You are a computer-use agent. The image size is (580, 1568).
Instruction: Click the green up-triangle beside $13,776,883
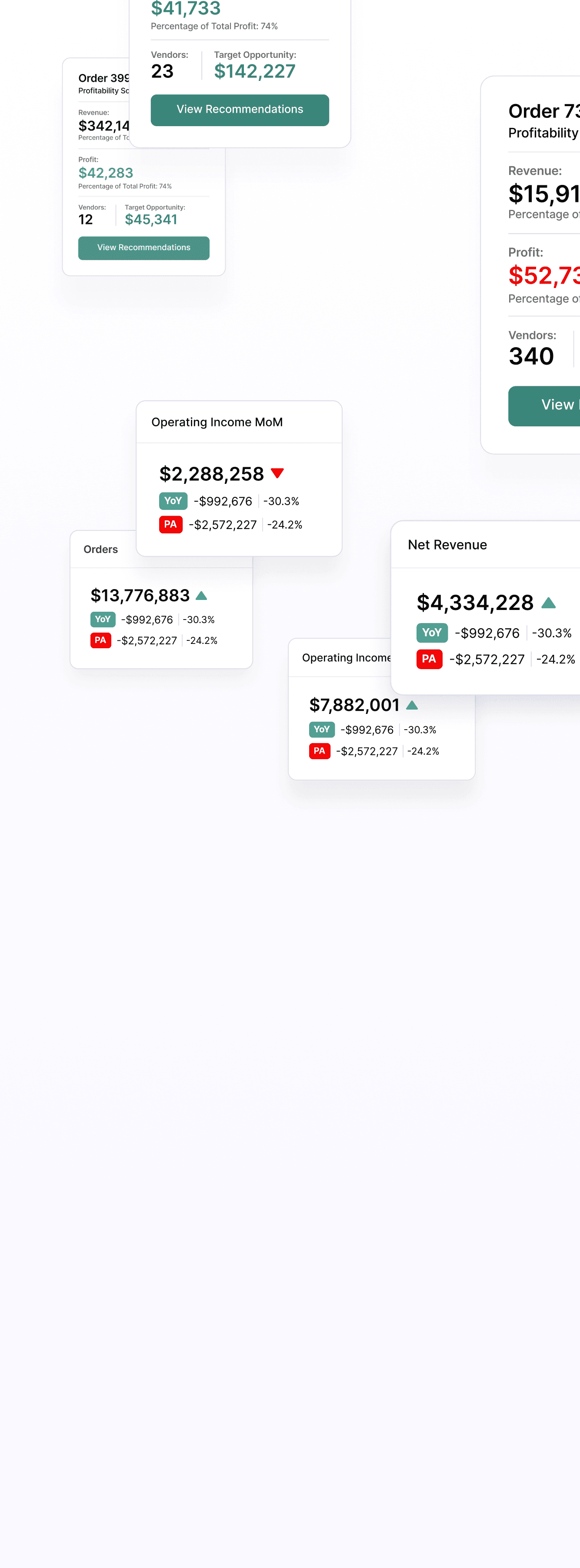click(x=201, y=595)
